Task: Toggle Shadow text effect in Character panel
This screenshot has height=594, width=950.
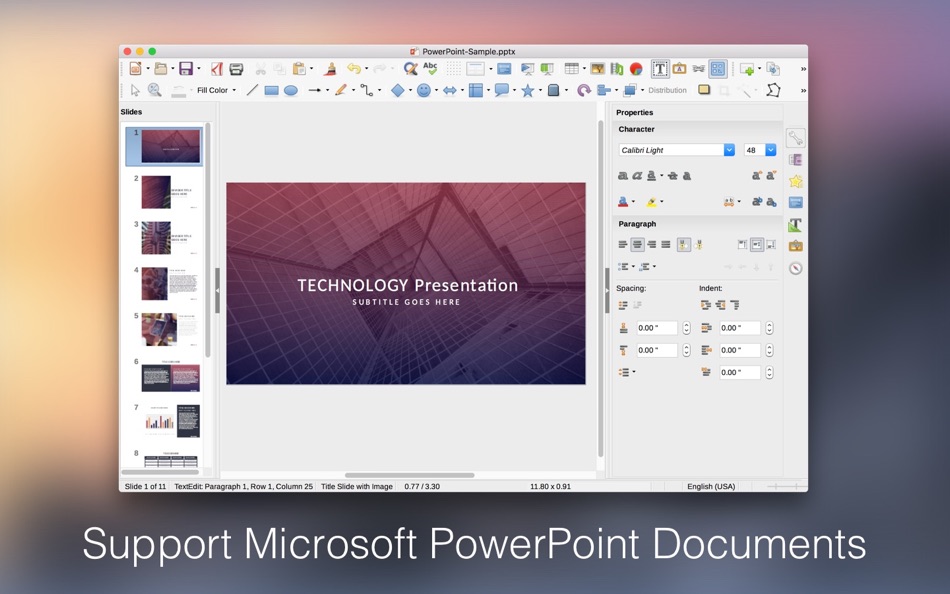Action: pyautogui.click(x=687, y=176)
